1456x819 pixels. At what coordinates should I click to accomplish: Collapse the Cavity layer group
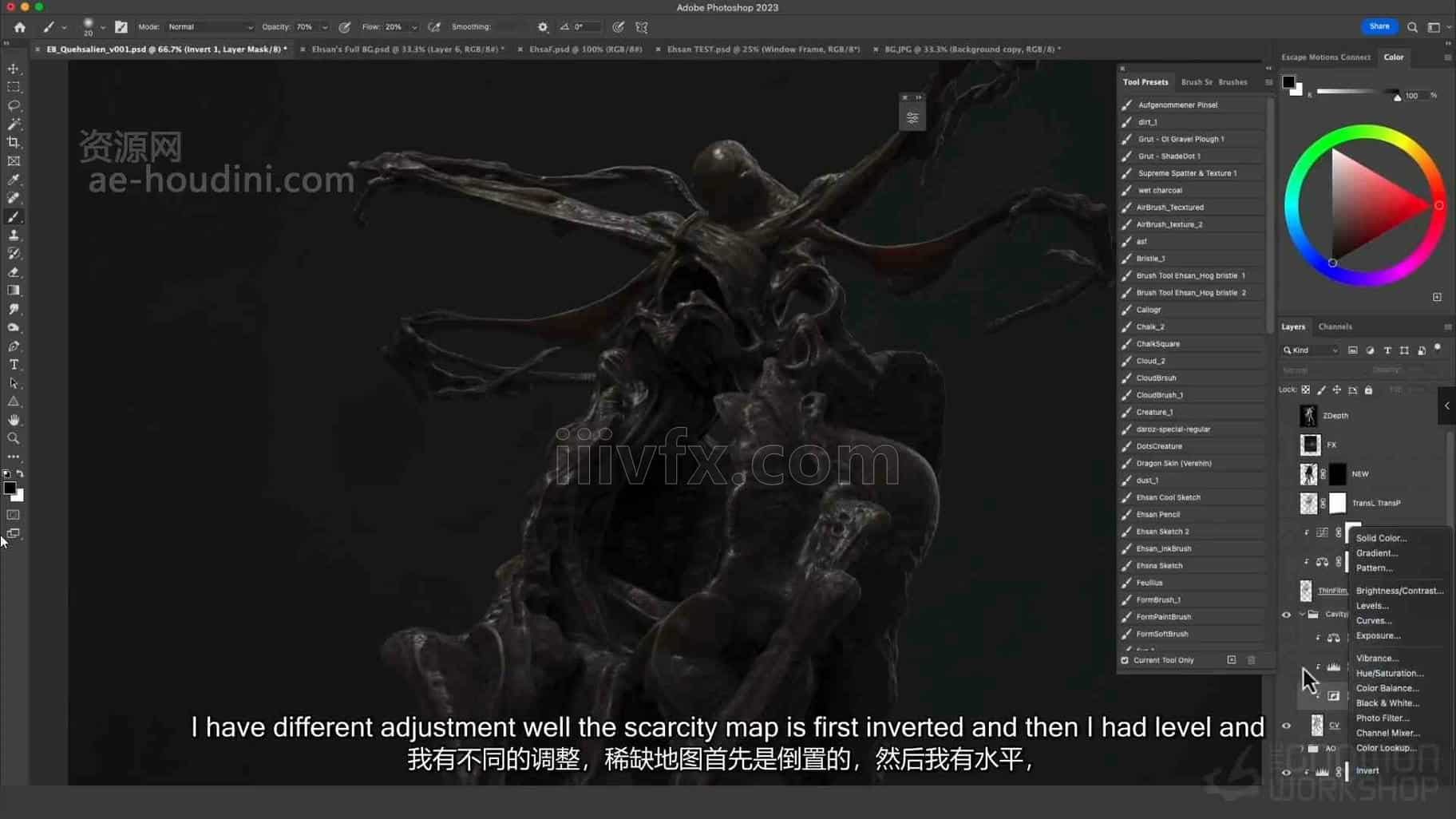point(1302,615)
